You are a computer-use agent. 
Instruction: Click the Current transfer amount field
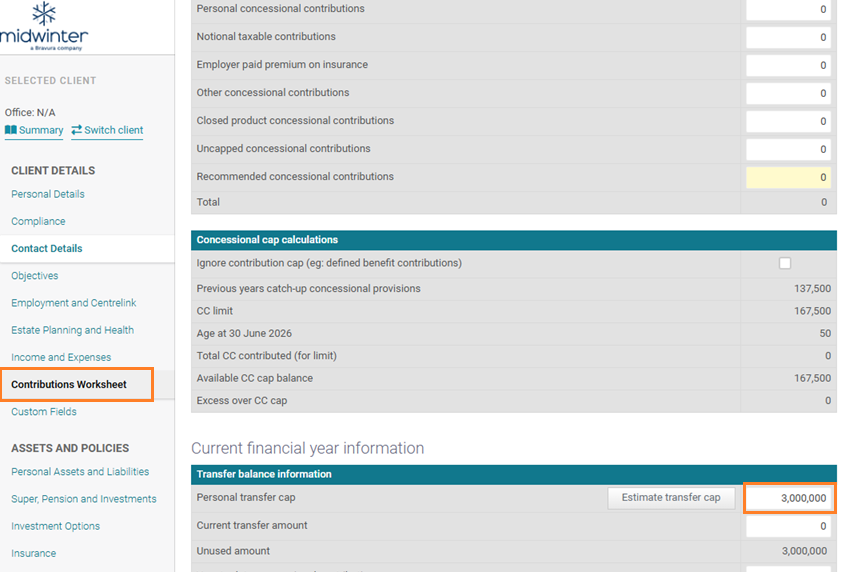[x=789, y=526]
